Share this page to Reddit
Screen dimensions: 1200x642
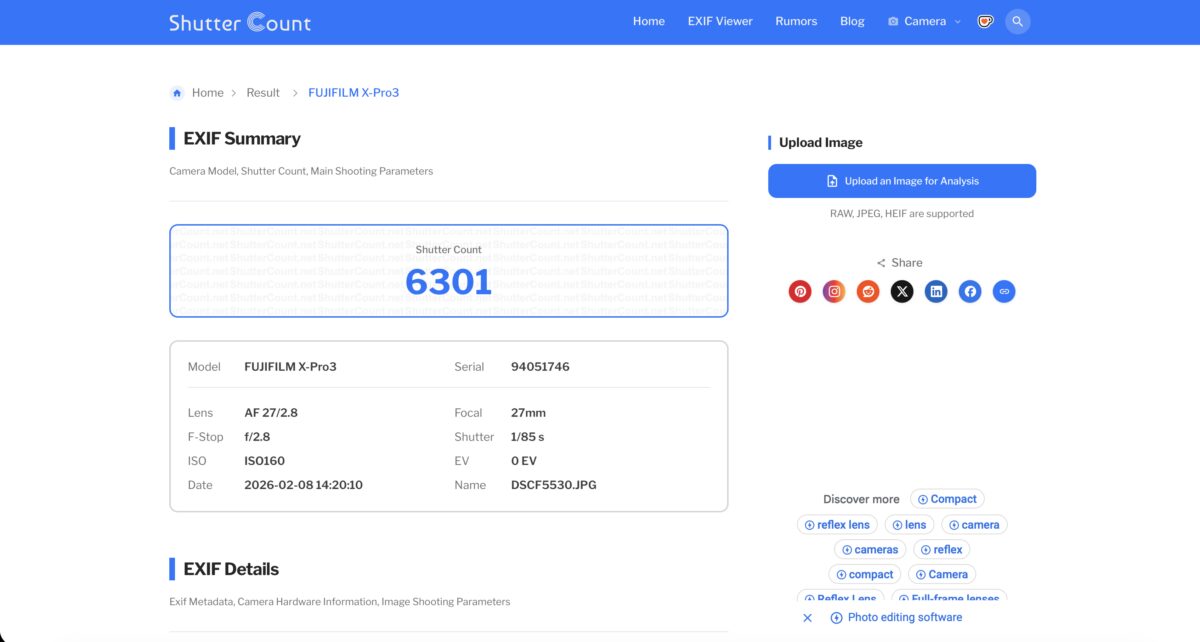[868, 291]
